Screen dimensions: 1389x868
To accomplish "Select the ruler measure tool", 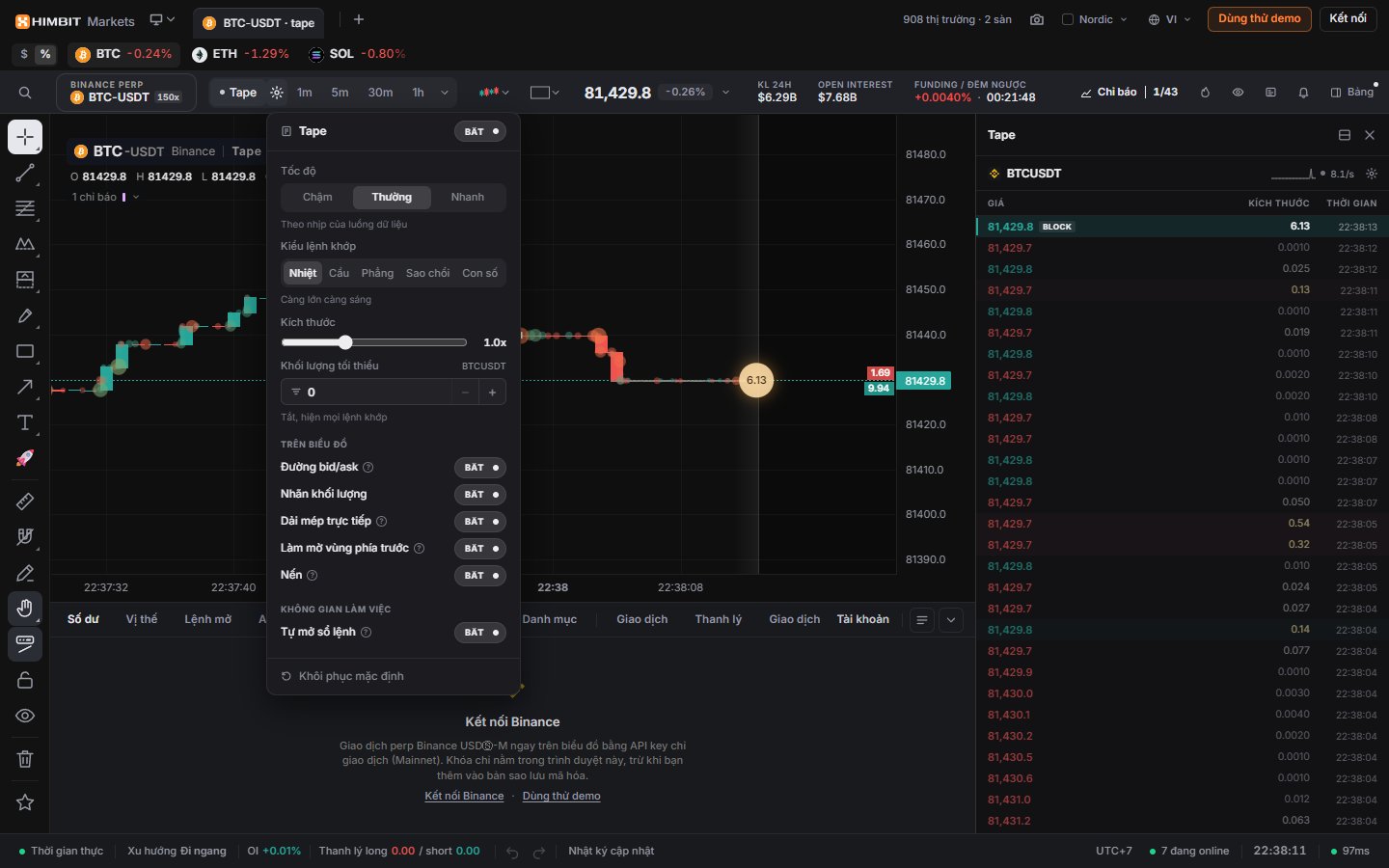I will [x=25, y=501].
